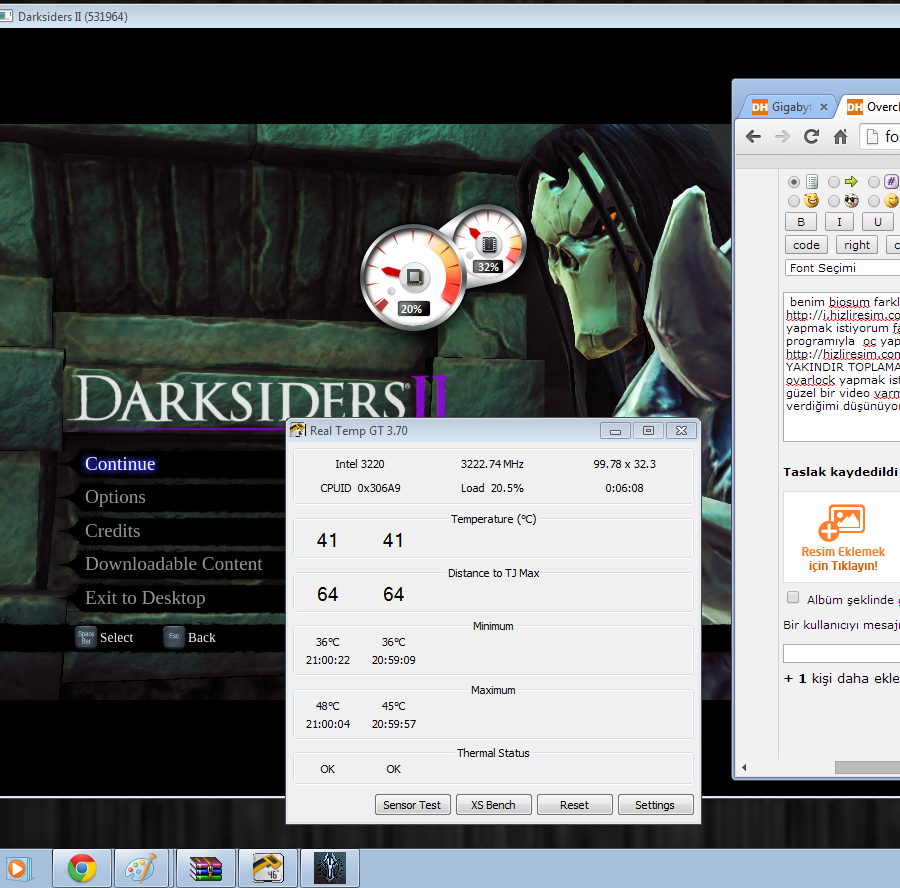Image resolution: width=900 pixels, height=888 pixels.
Task: Close the Gigabyt tab
Action: pos(824,107)
